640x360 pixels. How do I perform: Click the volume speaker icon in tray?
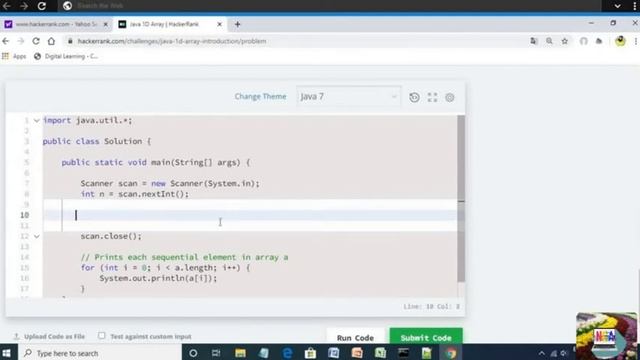(x=564, y=353)
